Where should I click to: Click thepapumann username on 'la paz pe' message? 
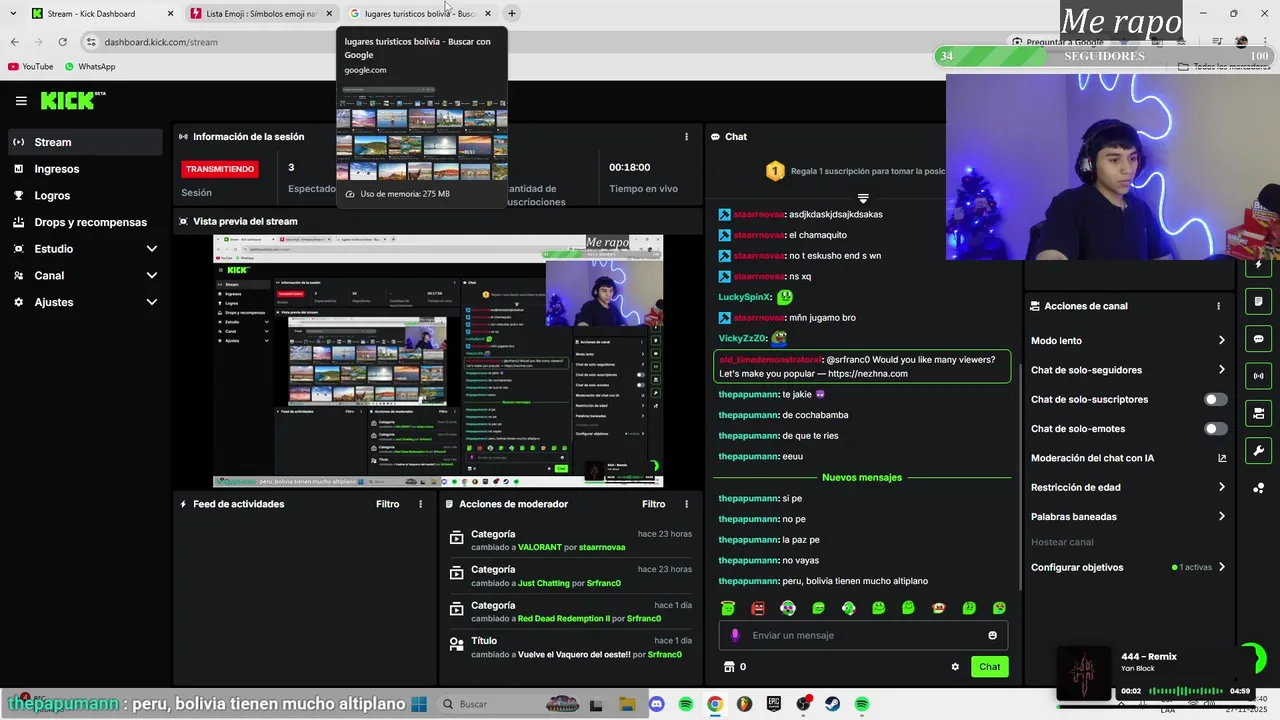tap(748, 540)
